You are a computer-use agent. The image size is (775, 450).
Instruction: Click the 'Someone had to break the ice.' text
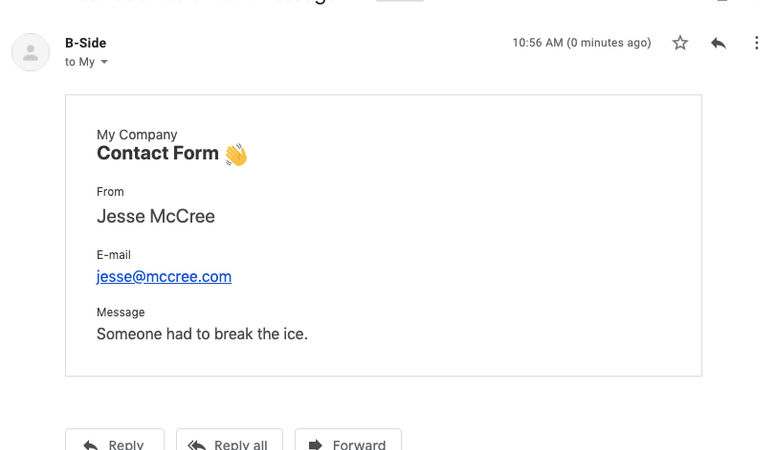pos(202,334)
